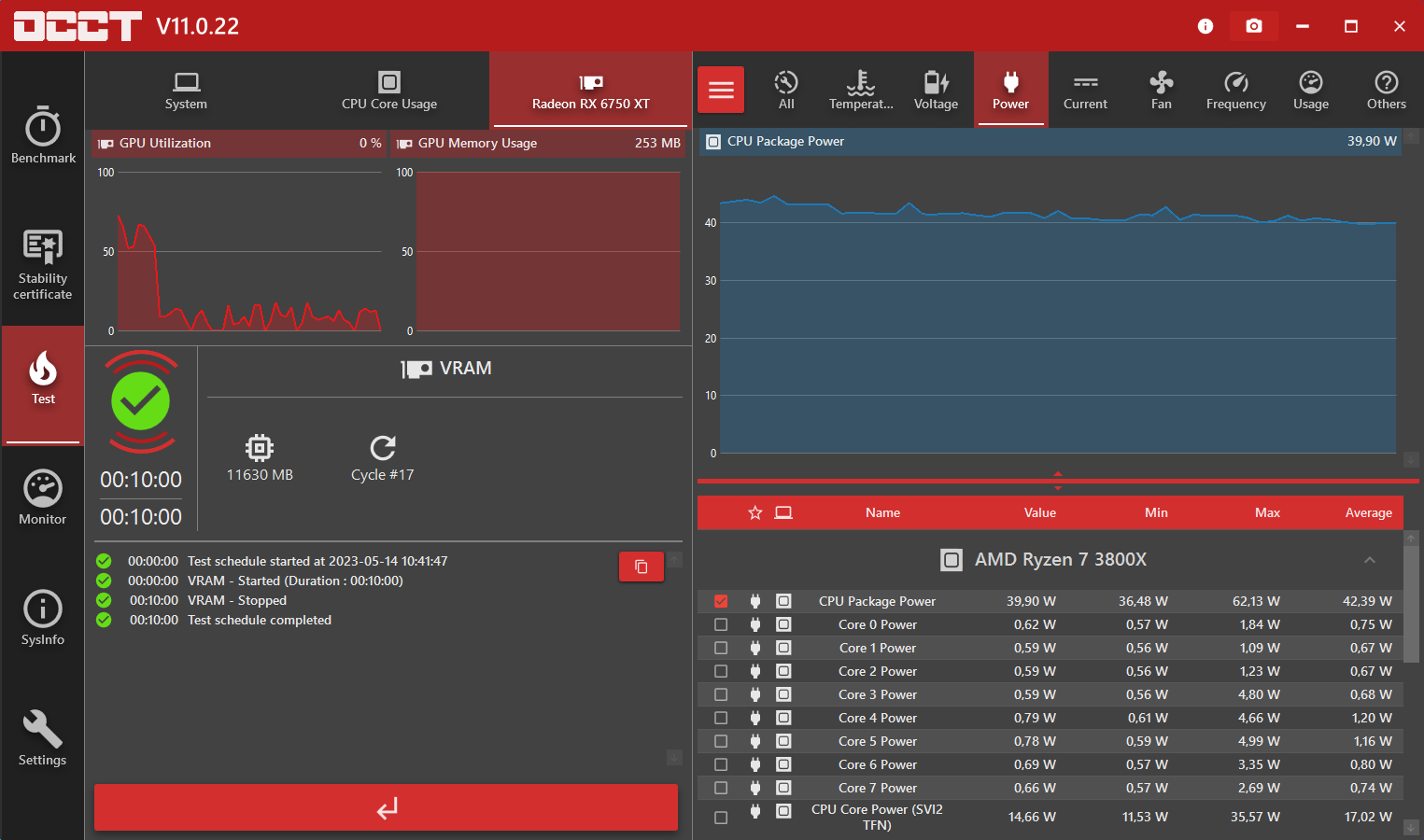The height and width of the screenshot is (840, 1424).
Task: Show Others sensor category
Action: pos(1386,90)
